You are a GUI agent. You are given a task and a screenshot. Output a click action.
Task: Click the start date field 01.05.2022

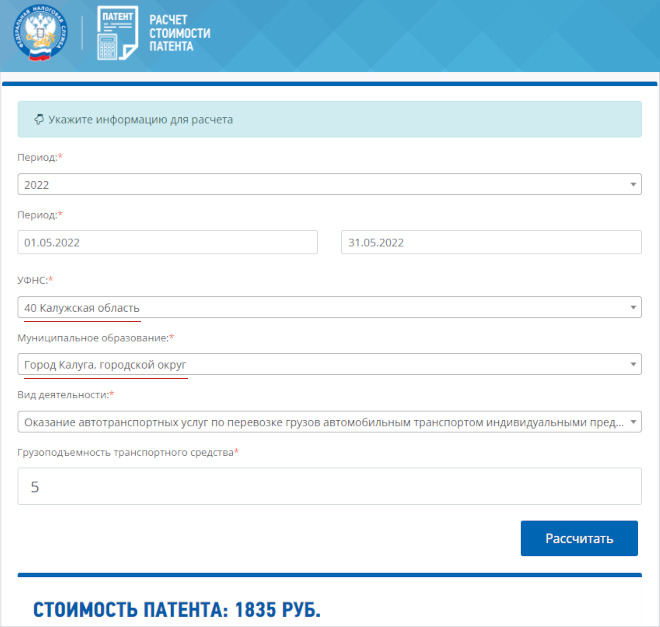coord(168,242)
